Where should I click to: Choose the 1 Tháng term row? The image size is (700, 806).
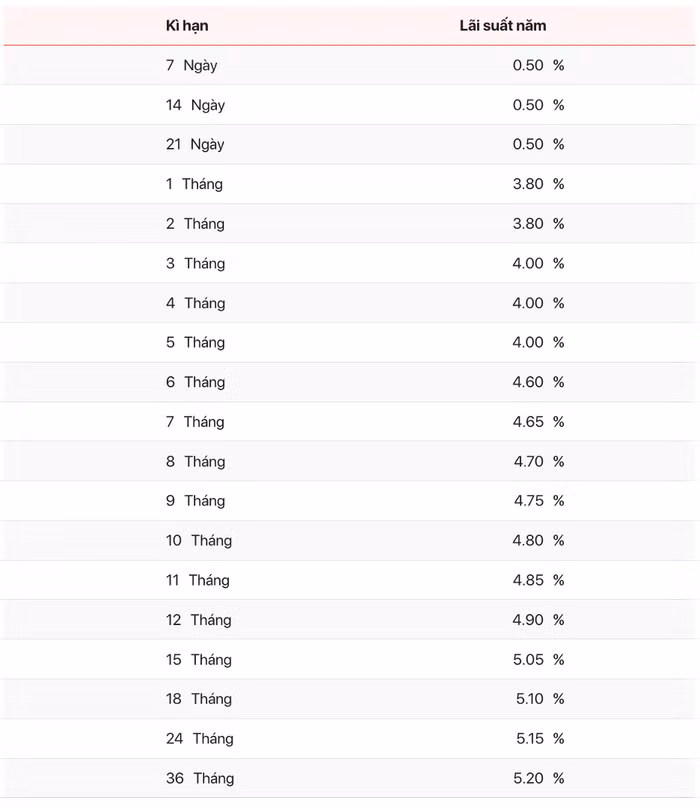coord(194,184)
